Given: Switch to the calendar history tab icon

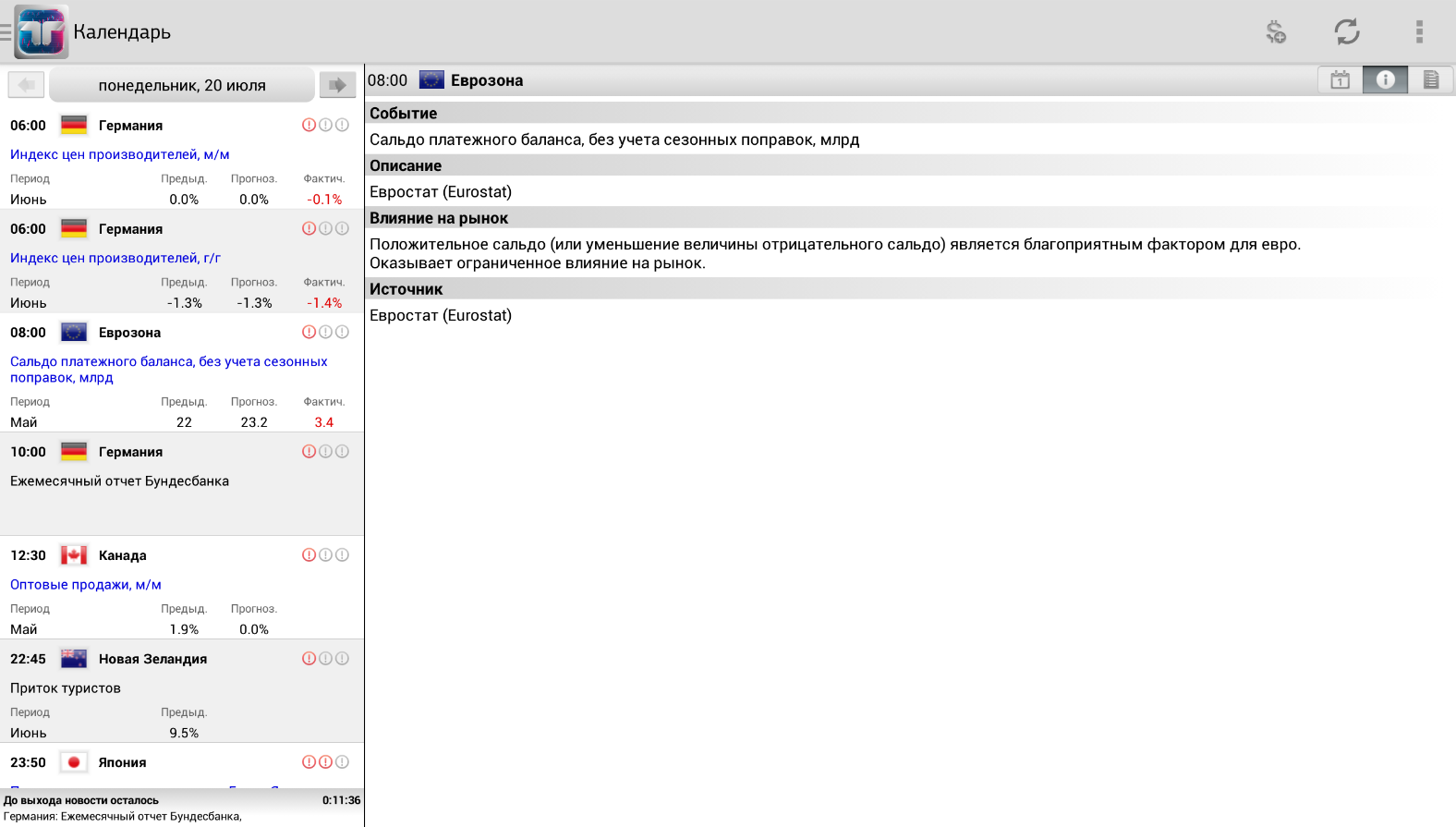Looking at the screenshot, I should click(1340, 80).
